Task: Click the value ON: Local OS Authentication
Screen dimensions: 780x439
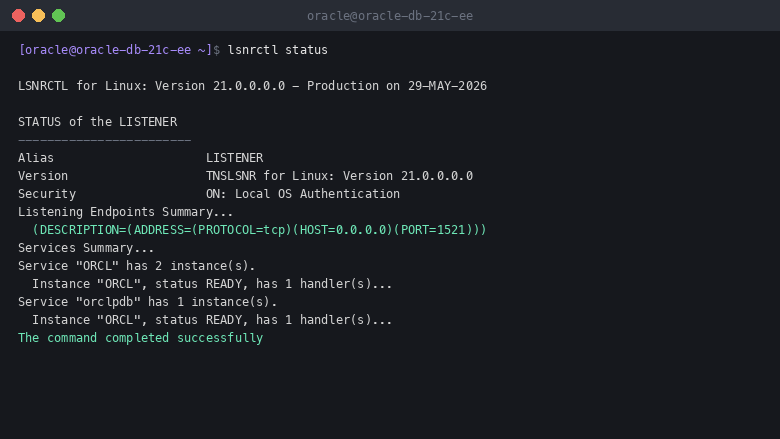Action: [303, 194]
